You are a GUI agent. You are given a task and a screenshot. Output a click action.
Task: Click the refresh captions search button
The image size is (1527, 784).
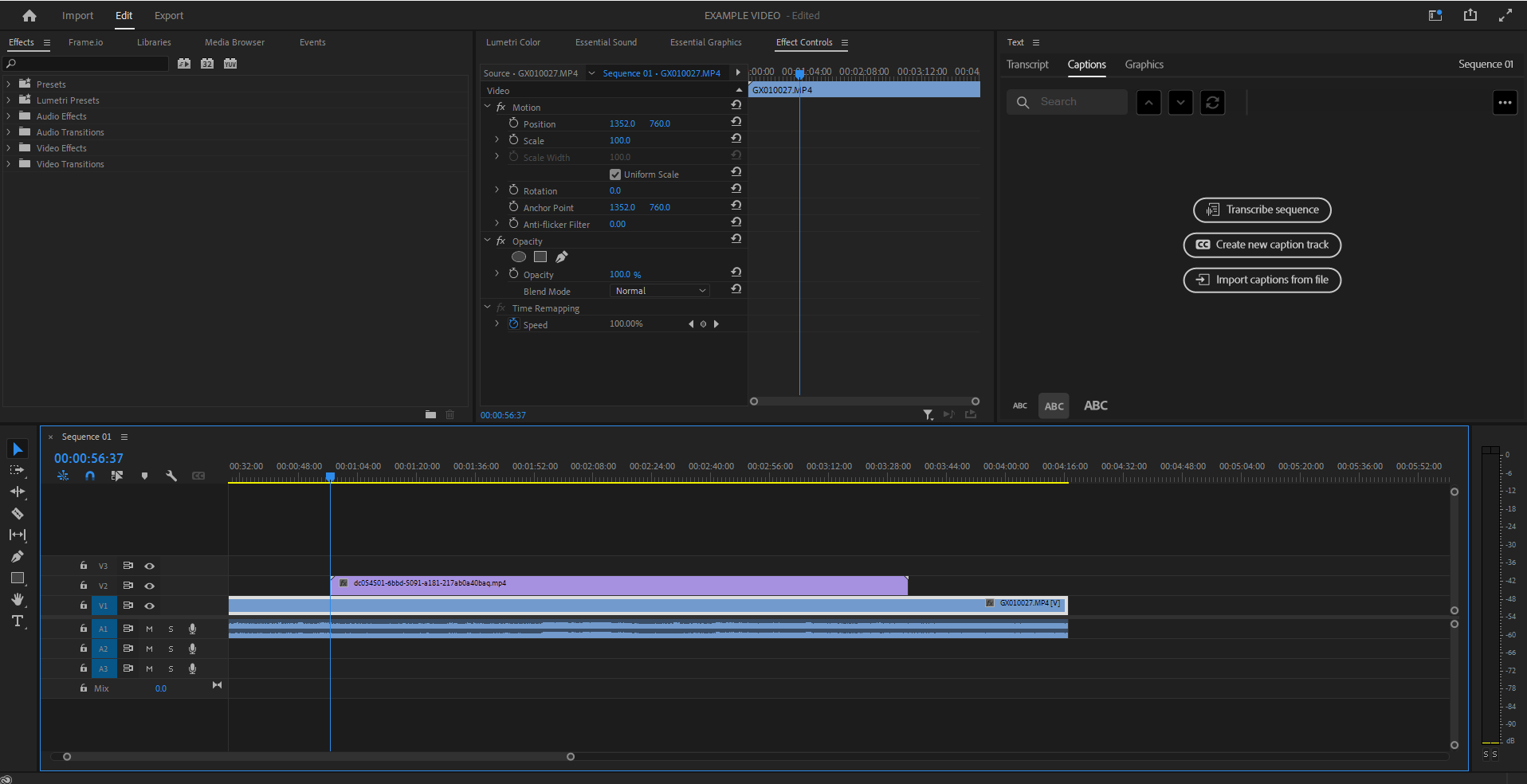point(1212,102)
